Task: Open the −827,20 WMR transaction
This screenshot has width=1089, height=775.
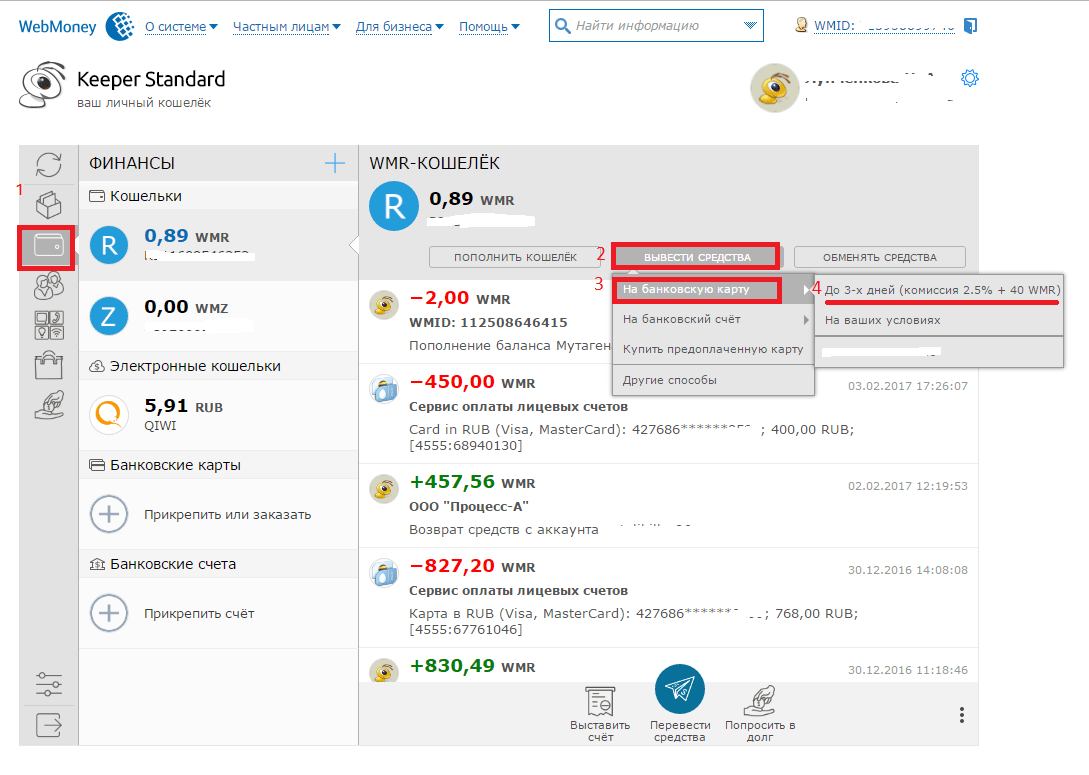Action: tap(668, 598)
